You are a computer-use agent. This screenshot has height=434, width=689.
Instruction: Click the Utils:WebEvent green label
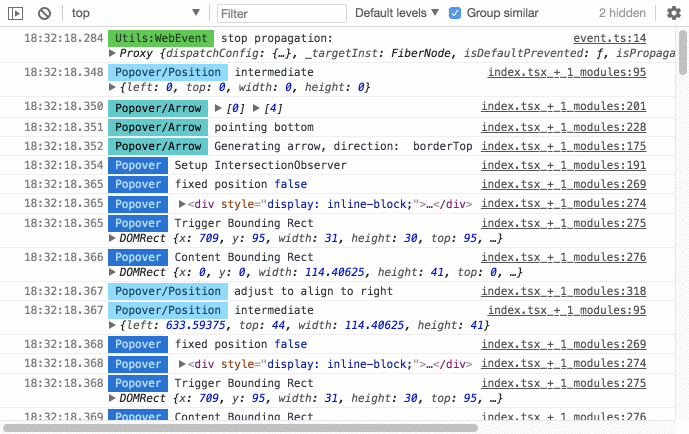coord(161,38)
